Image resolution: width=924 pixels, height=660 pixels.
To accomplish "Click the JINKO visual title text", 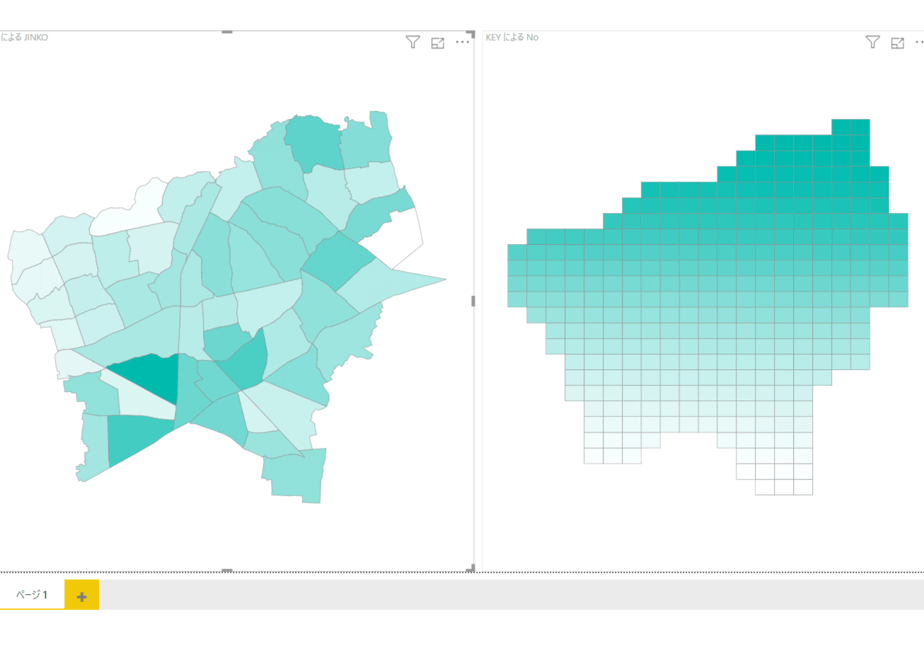I will click(x=24, y=37).
